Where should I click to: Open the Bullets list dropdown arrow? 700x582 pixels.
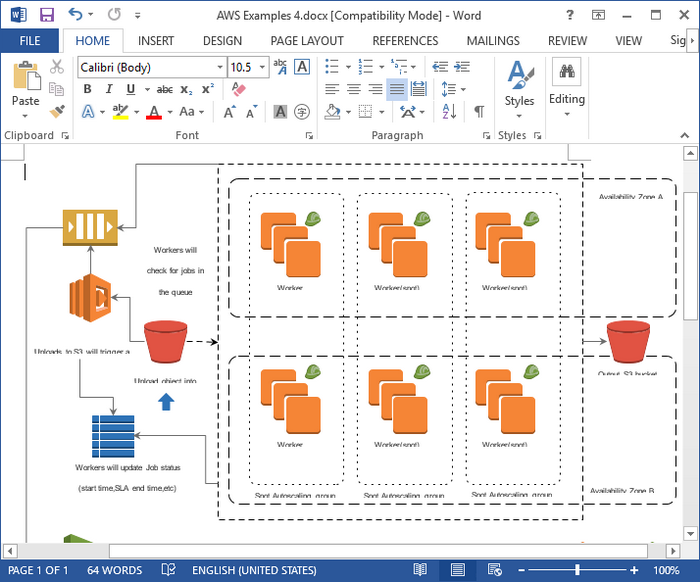tap(348, 67)
